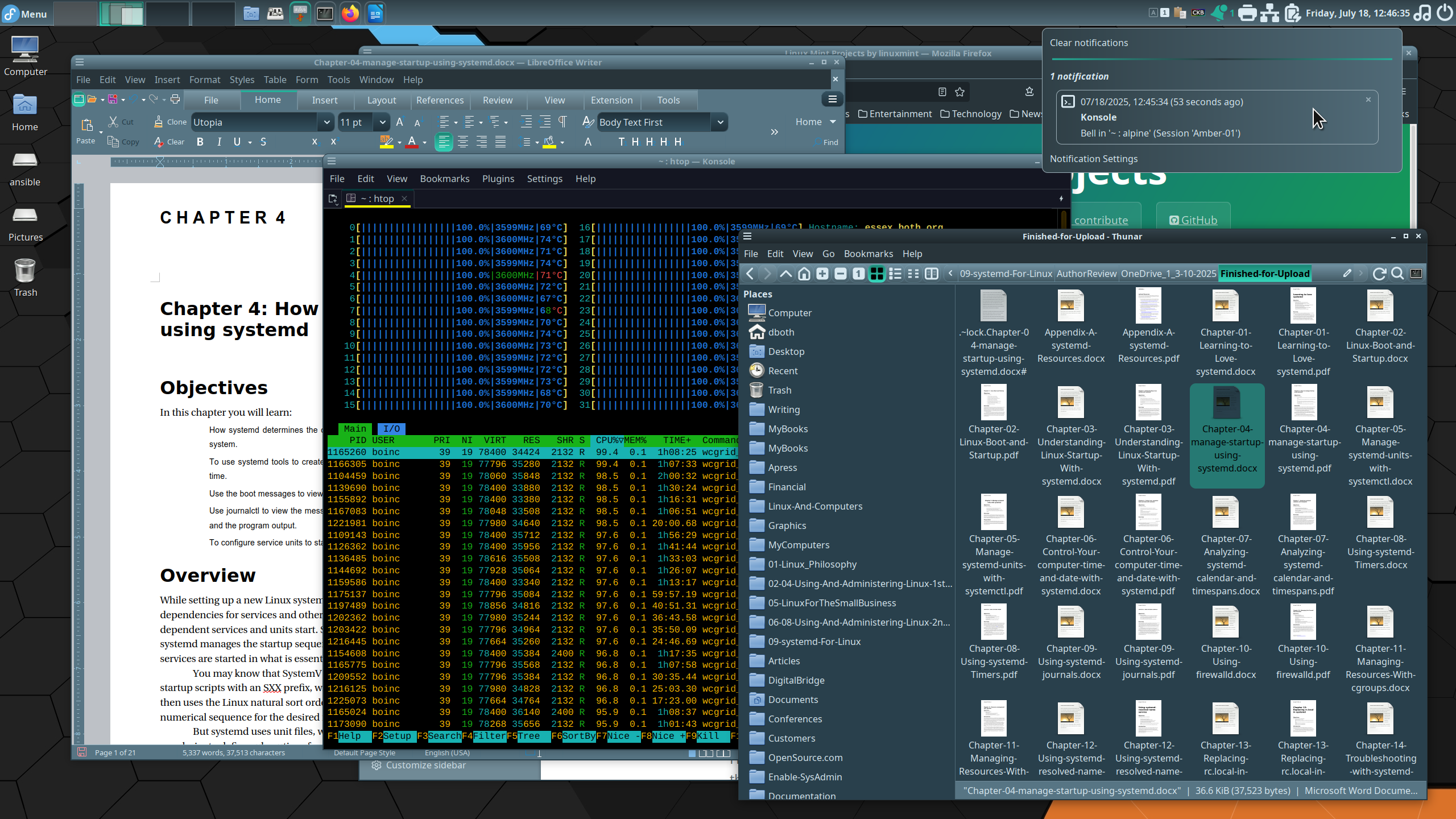Screen dimensions: 1456x819
Task: Click the terminal launcher in top panel
Action: 325,13
